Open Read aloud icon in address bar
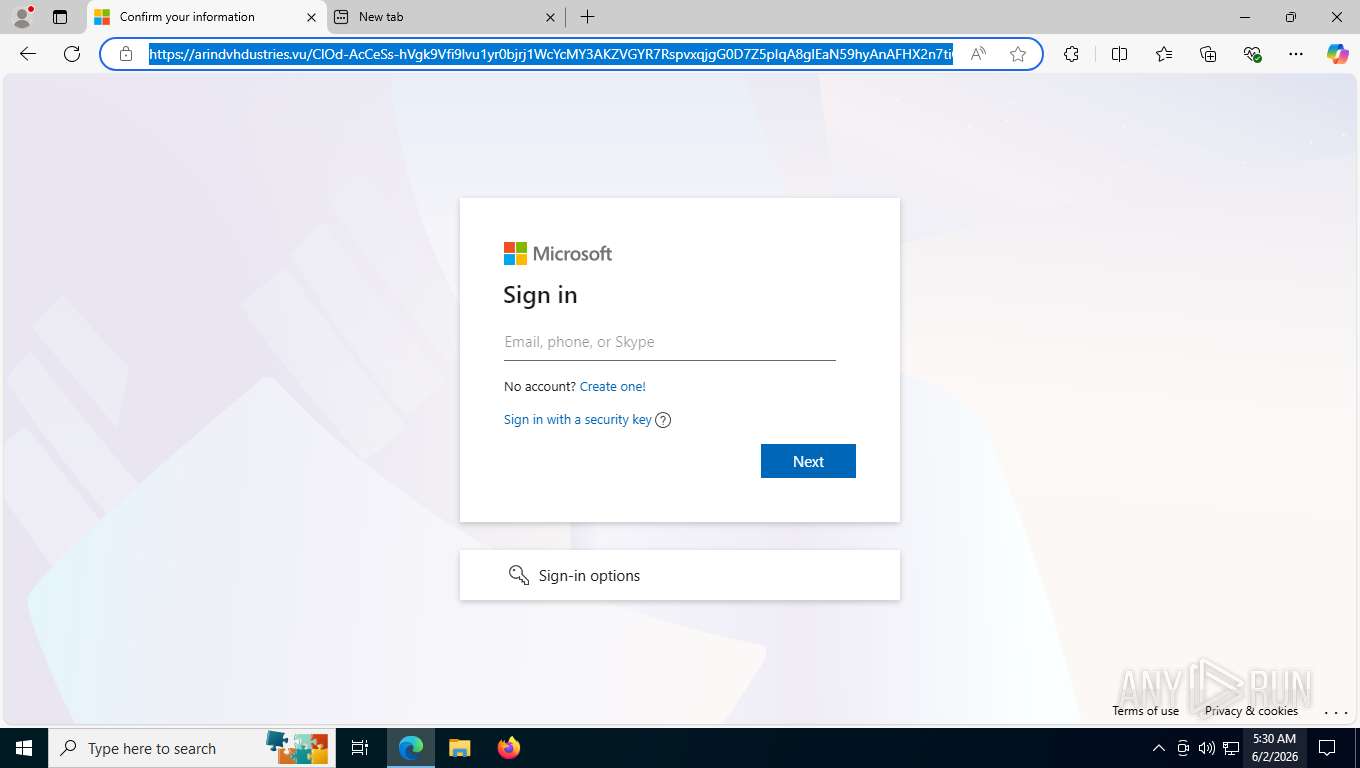Image resolution: width=1360 pixels, height=768 pixels. [978, 54]
